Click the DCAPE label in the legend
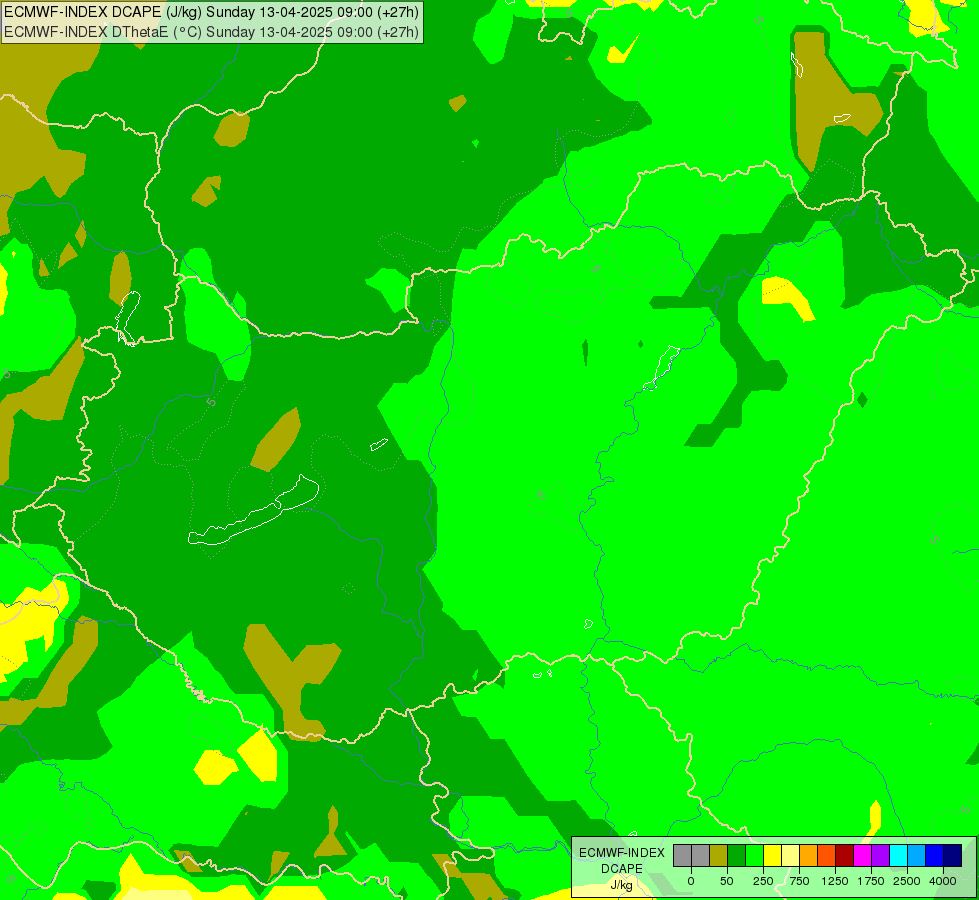Image resolution: width=979 pixels, height=900 pixels. tap(622, 869)
